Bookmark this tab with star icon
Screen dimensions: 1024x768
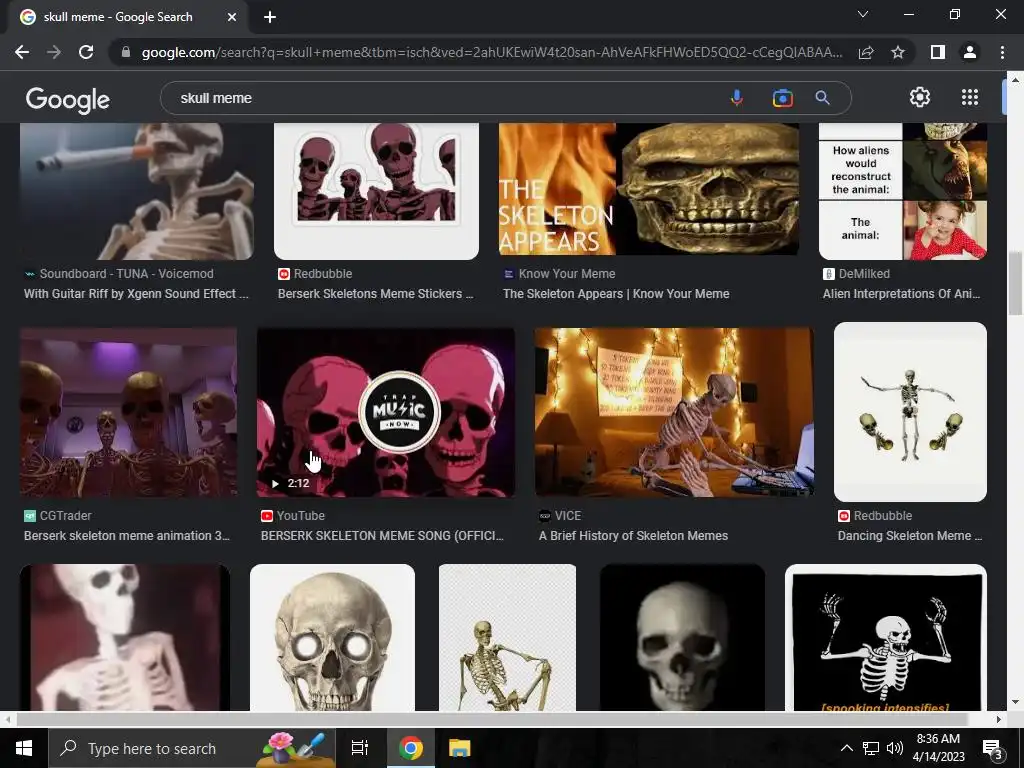pyautogui.click(x=898, y=52)
